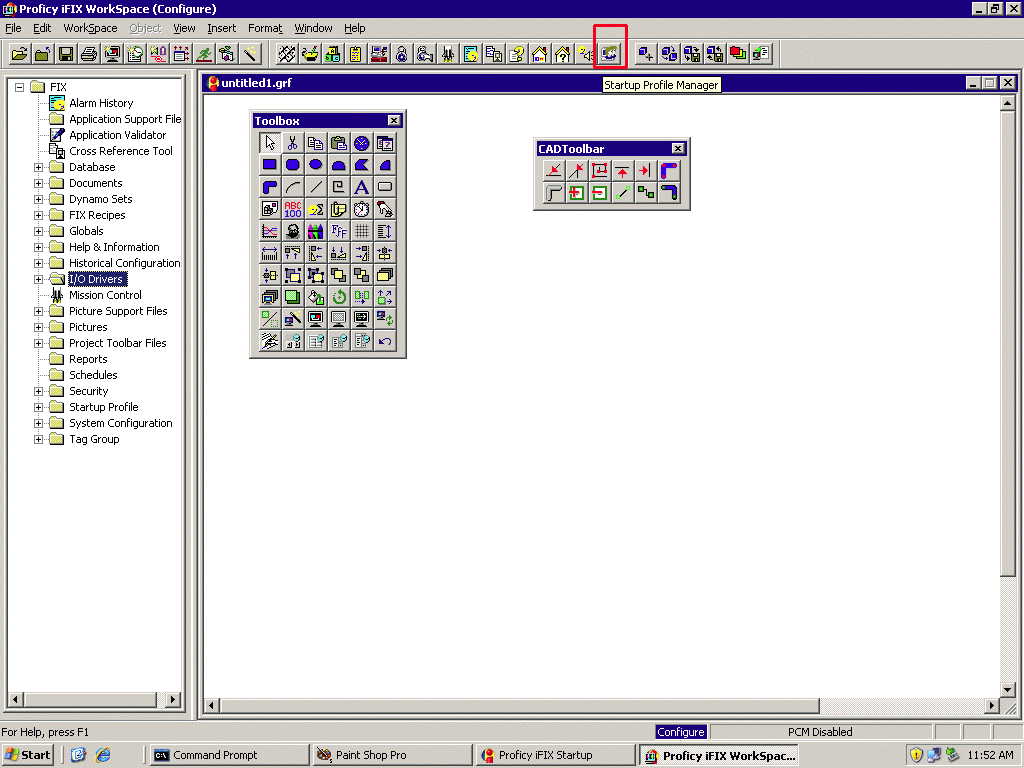Viewport: 1024px width, 768px height.
Task: Open Startup Profile Manager from toolbar
Action: pos(609,54)
